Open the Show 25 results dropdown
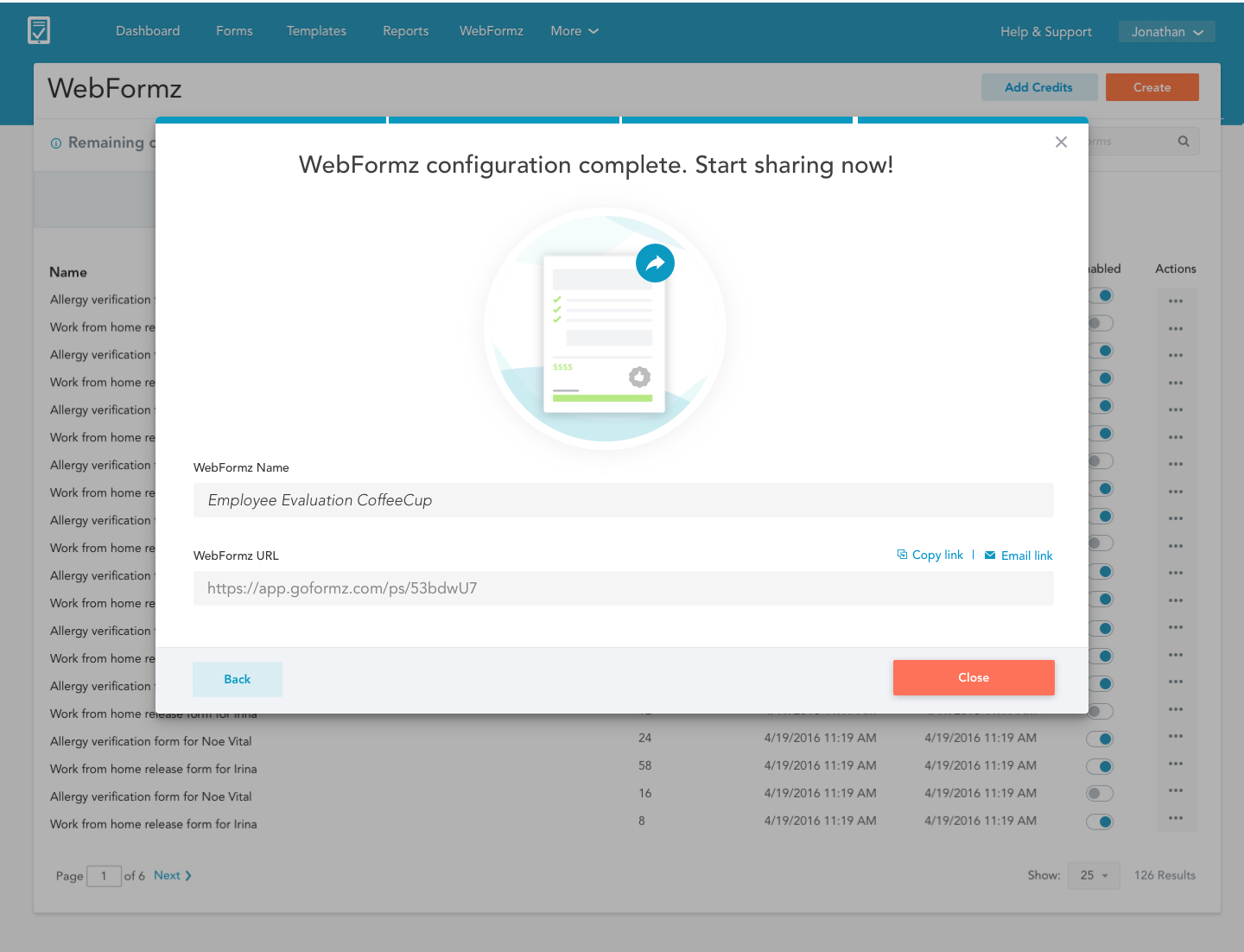Screen dimensions: 1244x952 click(x=1094, y=875)
